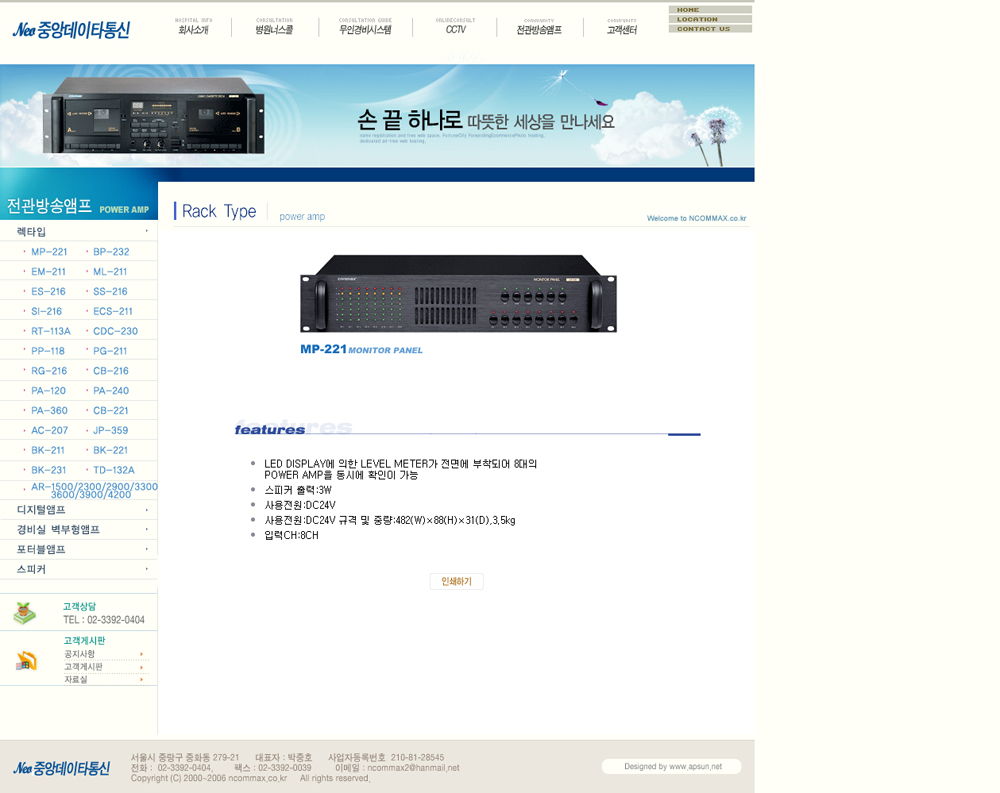Click the arrow icon beside 공지사항
This screenshot has width=1000, height=793.
tap(142, 654)
